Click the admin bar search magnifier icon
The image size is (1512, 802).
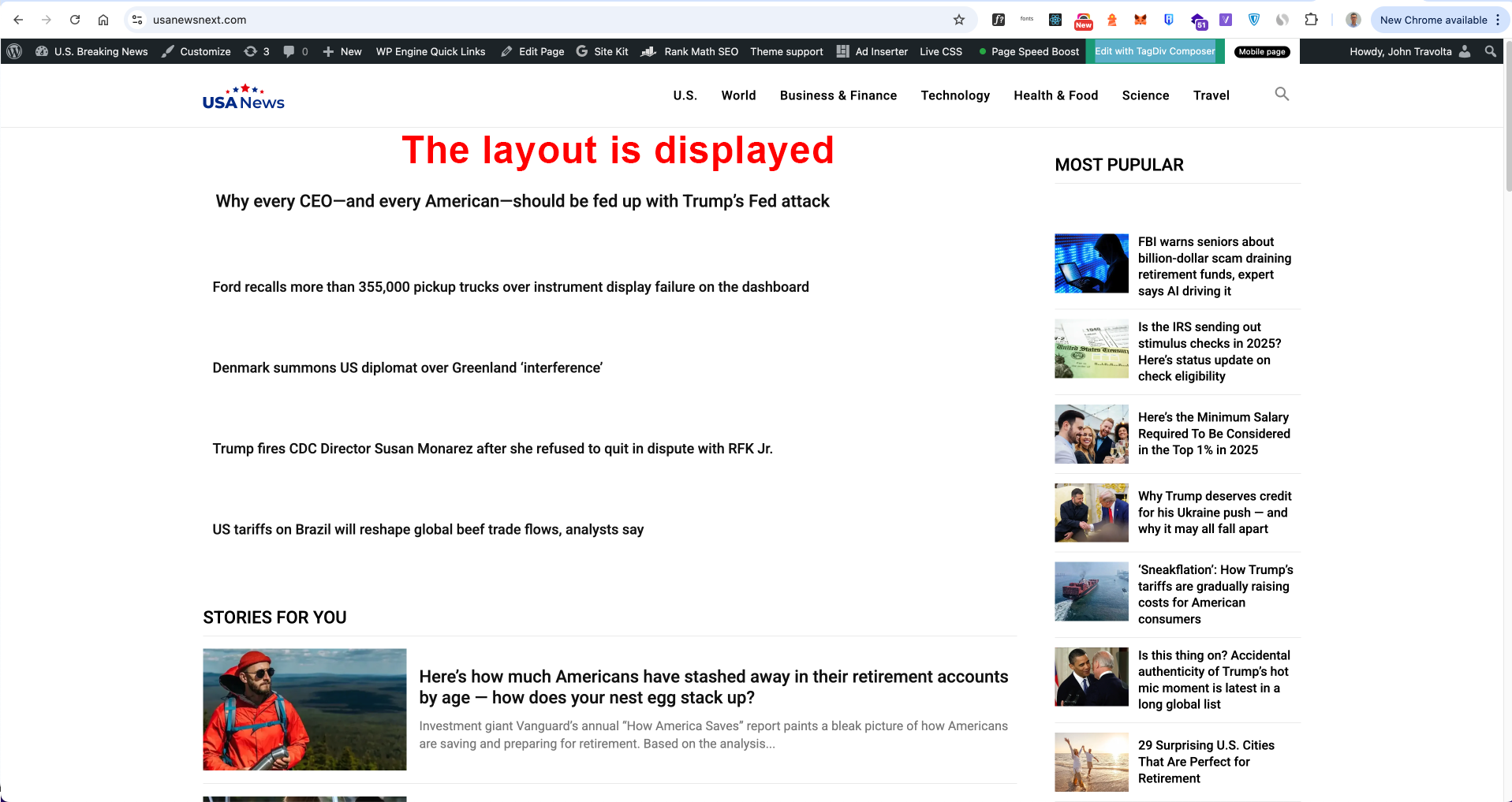tap(1490, 51)
